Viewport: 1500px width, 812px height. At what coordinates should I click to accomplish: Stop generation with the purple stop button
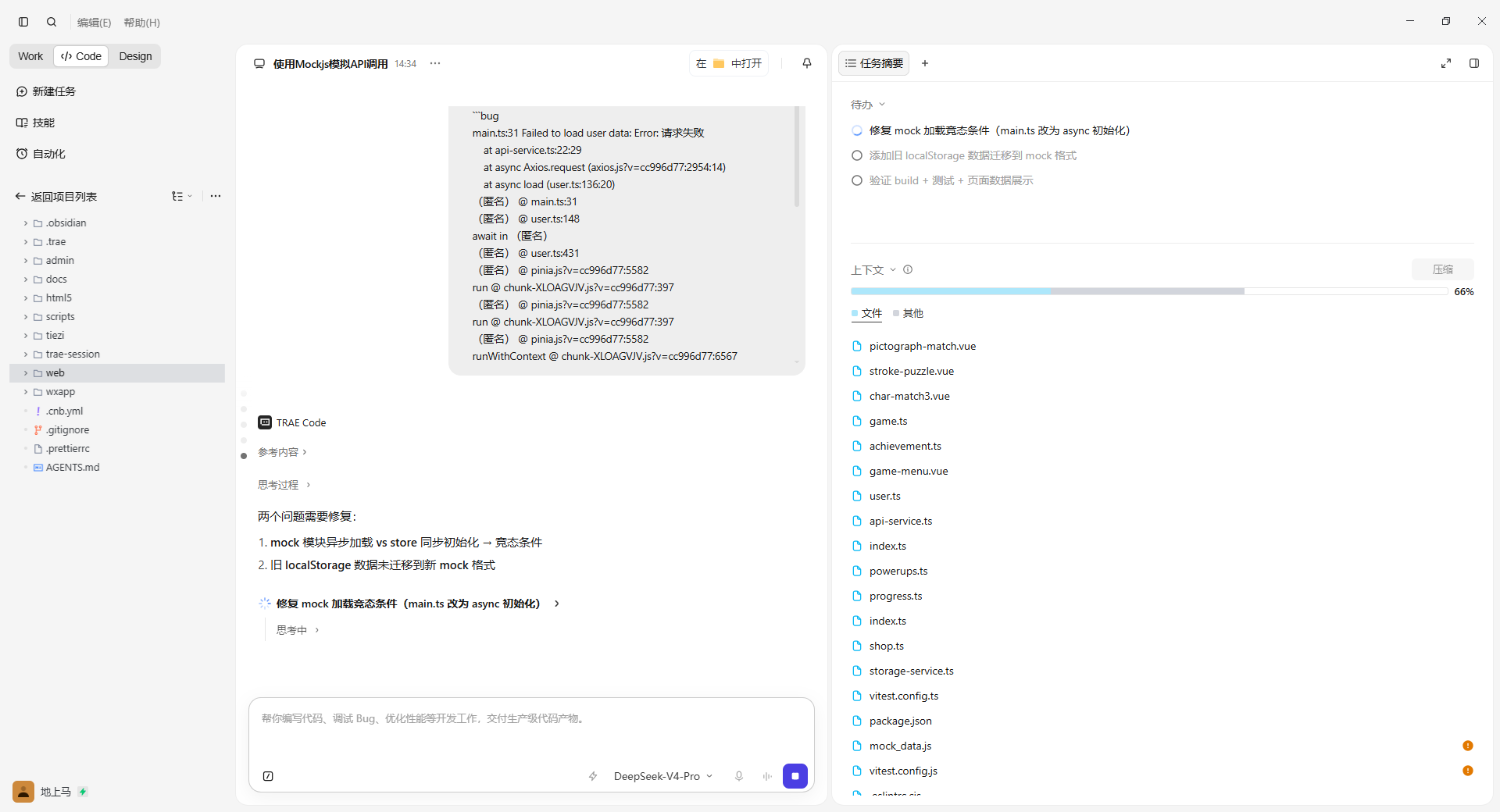click(x=795, y=776)
